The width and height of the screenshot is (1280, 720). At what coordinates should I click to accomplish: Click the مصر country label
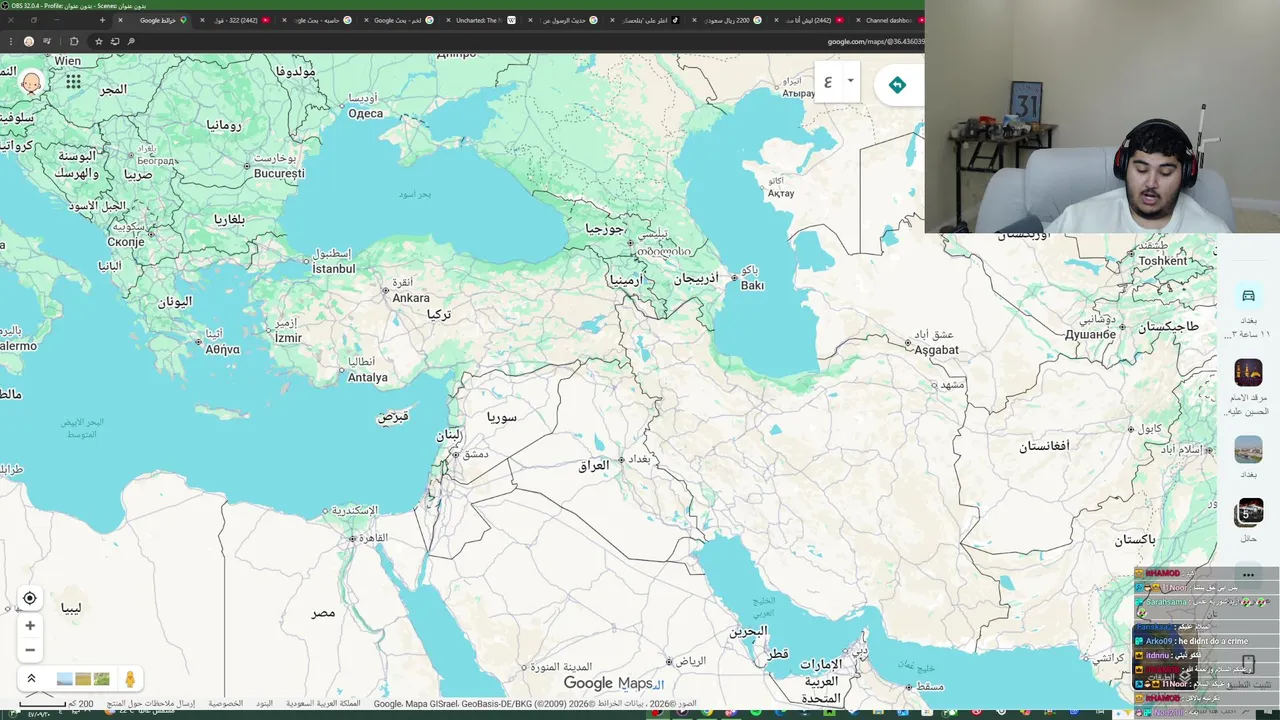click(323, 612)
